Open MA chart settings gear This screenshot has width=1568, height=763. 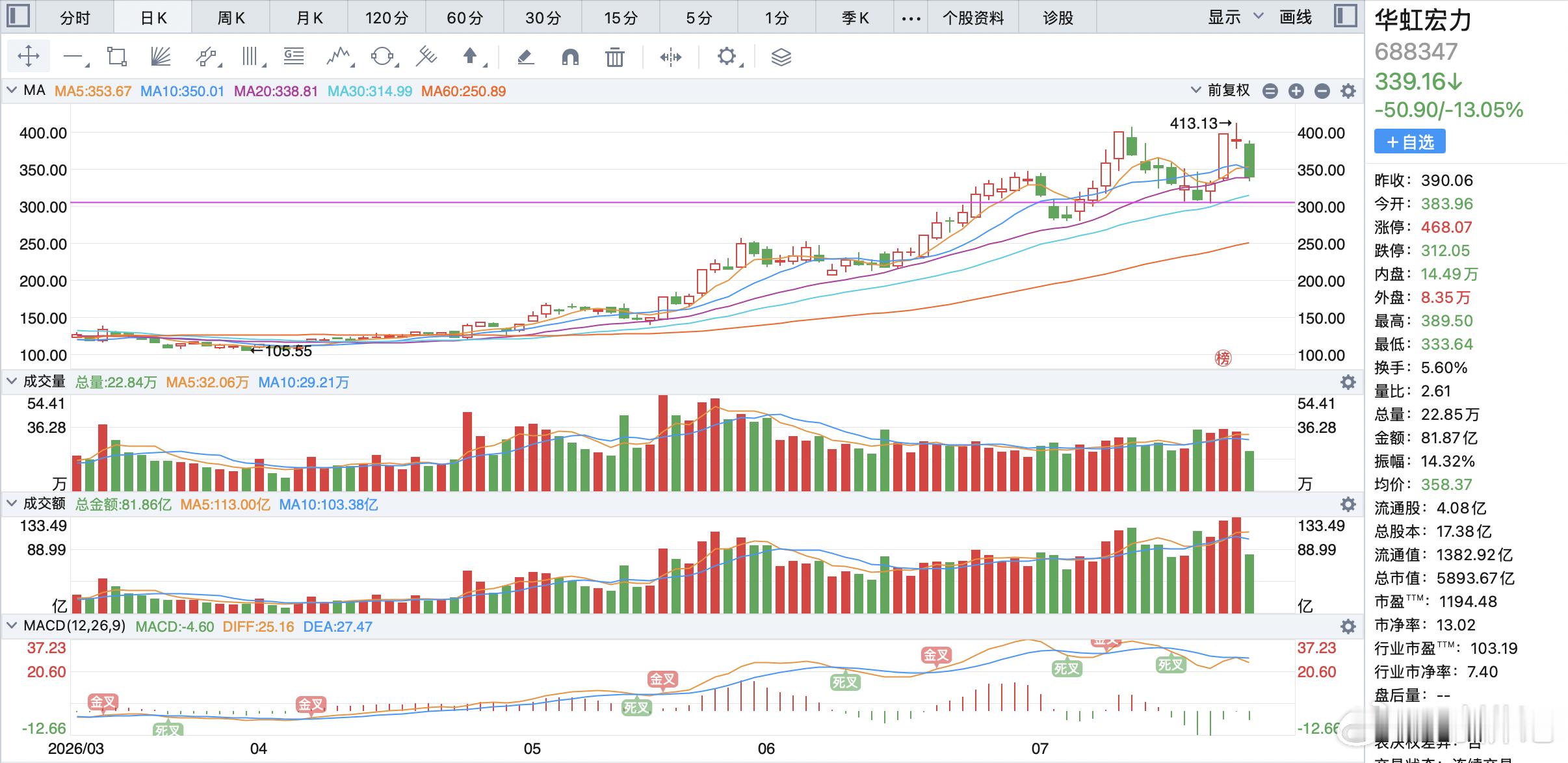pyautogui.click(x=1349, y=91)
